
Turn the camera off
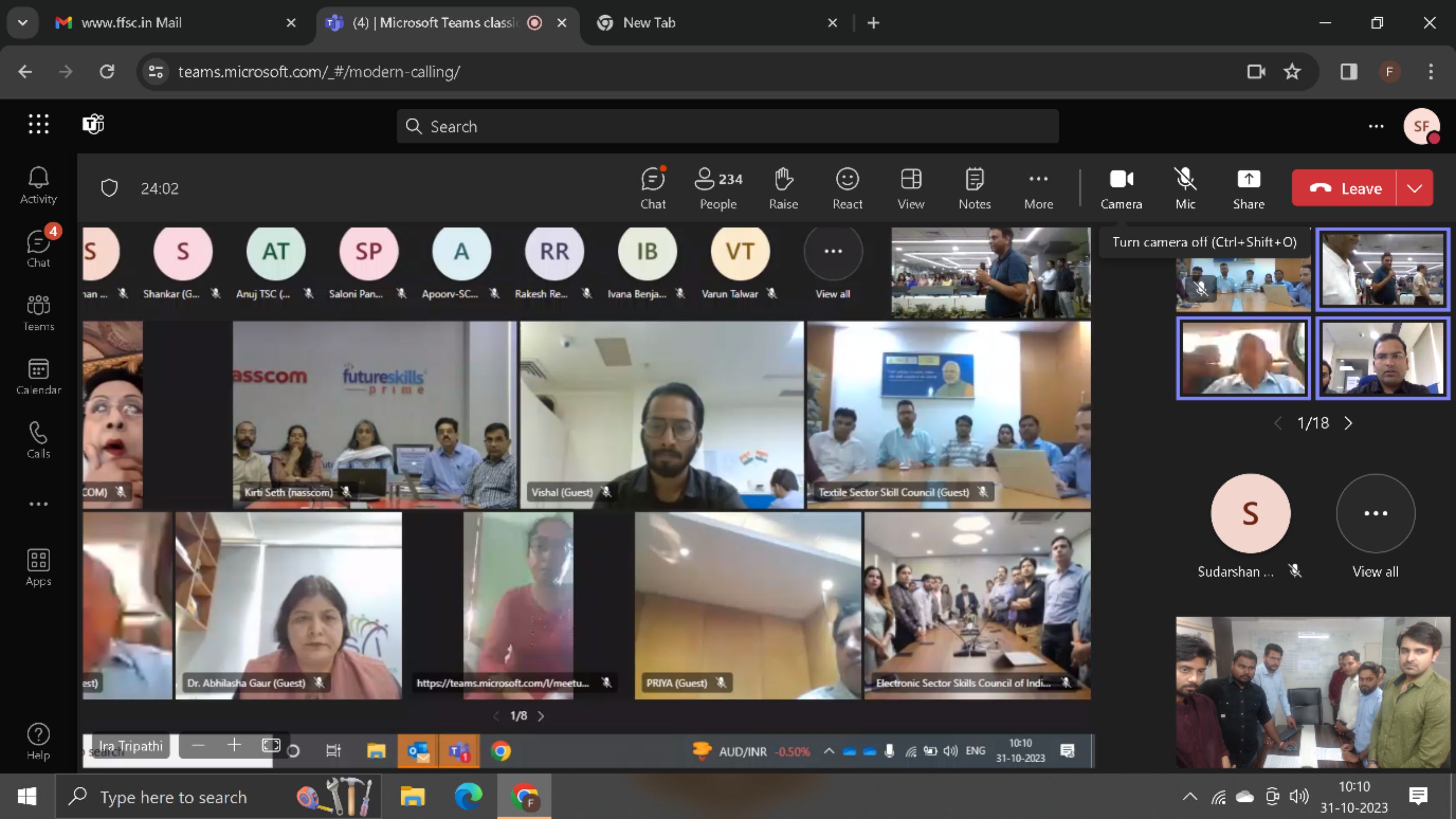click(x=1121, y=189)
